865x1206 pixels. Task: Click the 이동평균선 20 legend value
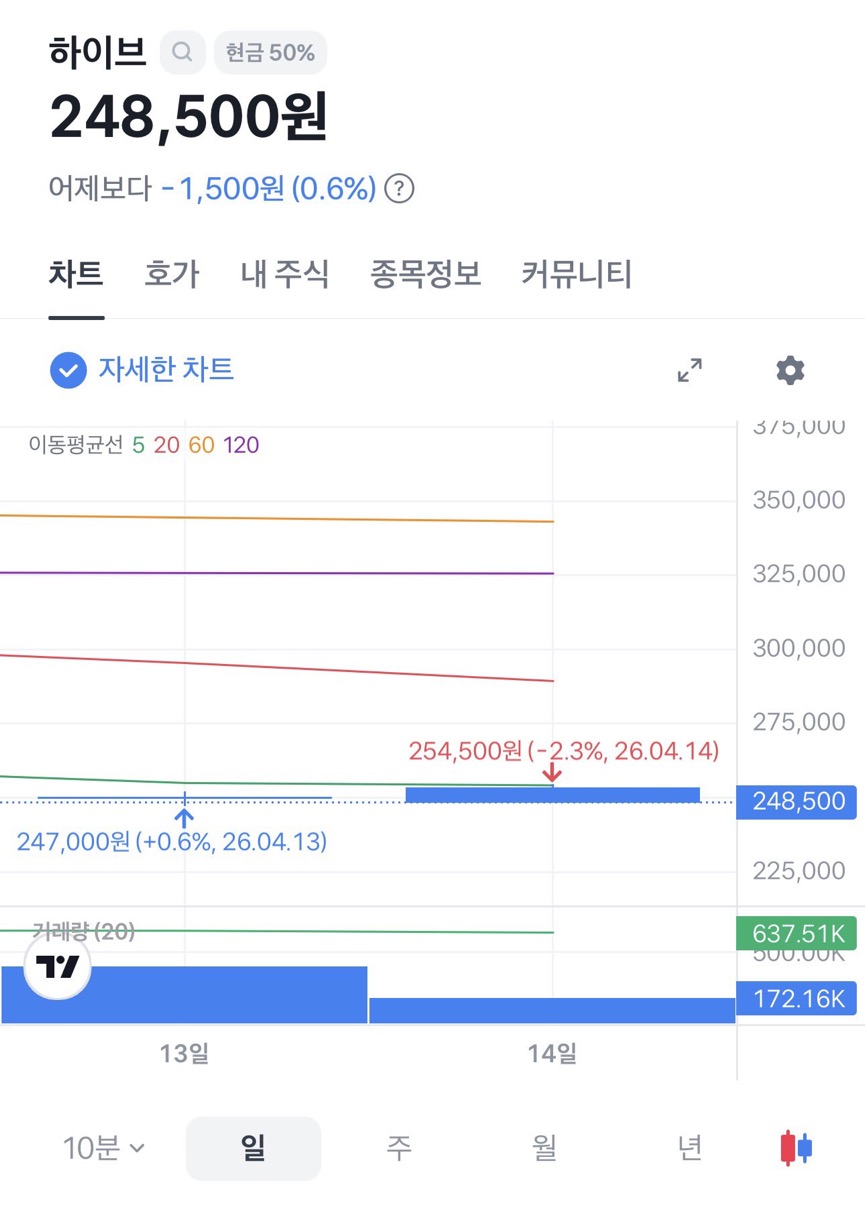tap(167, 445)
